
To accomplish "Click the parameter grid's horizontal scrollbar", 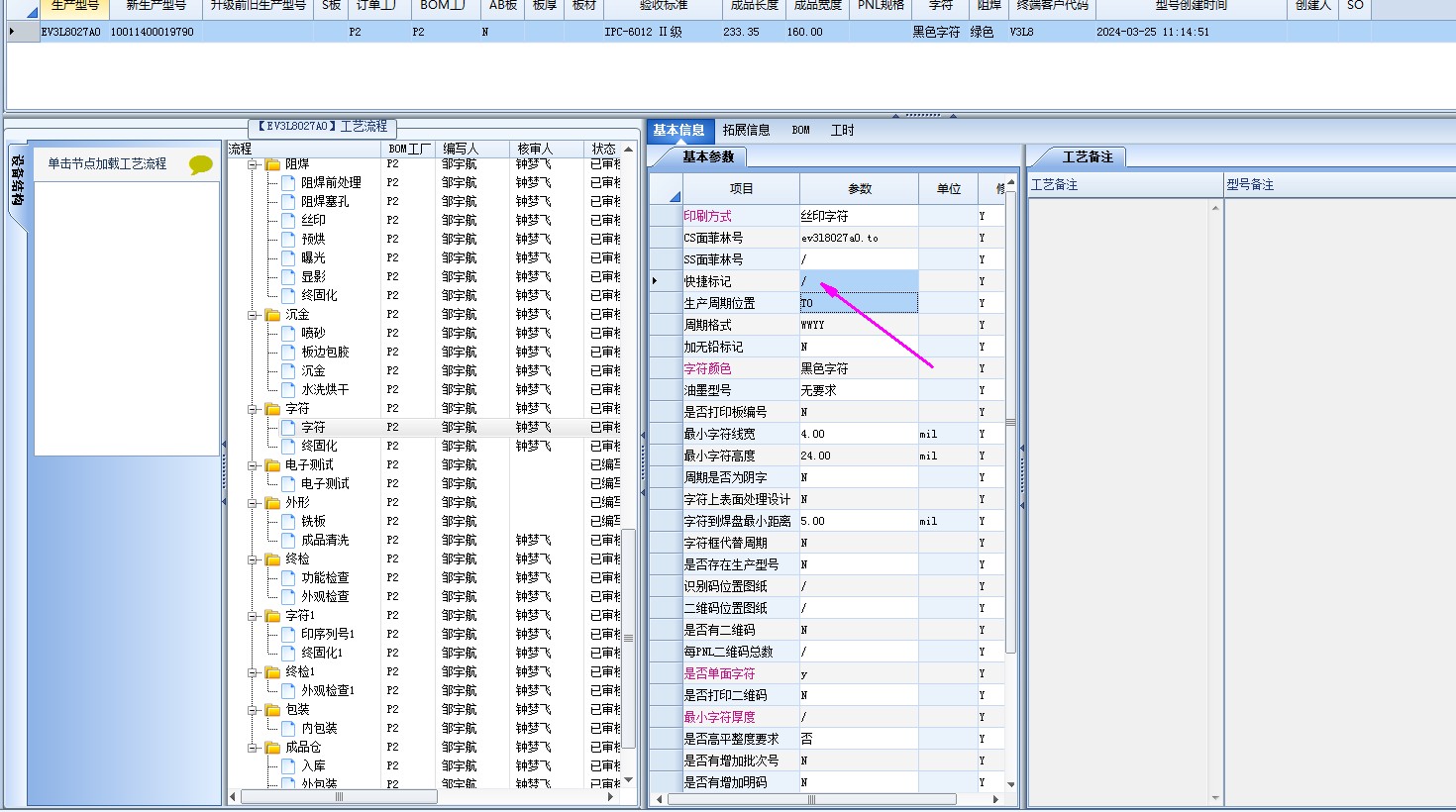I will tap(812, 798).
